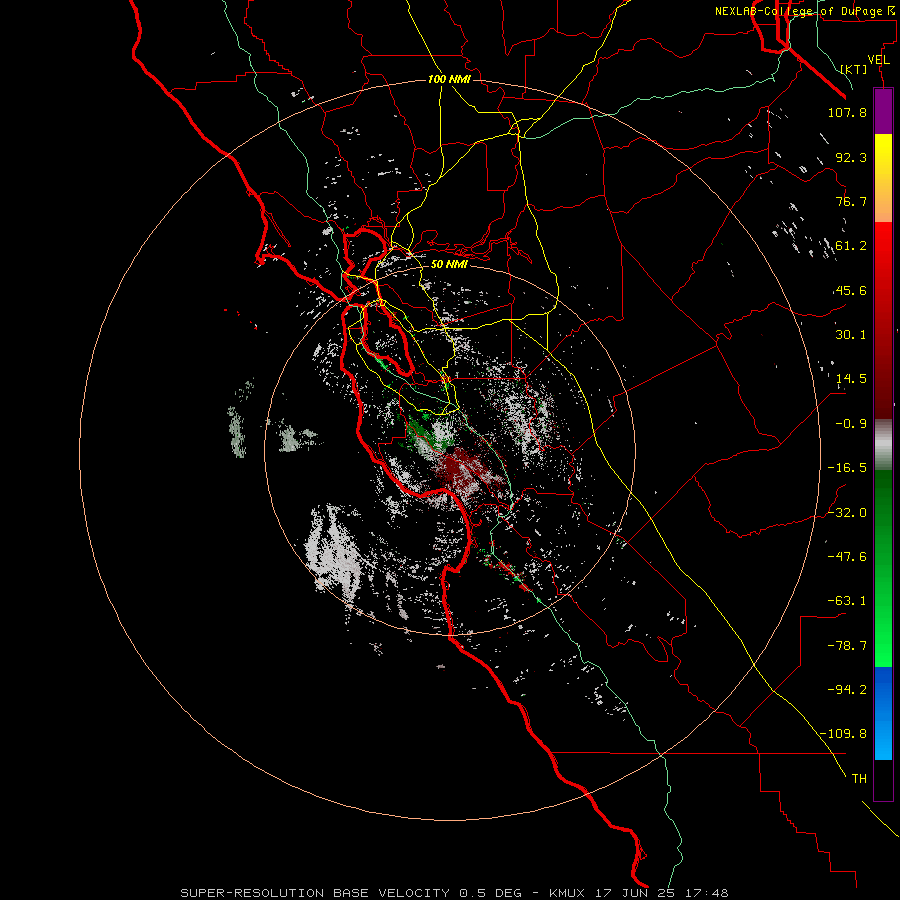Screen dimensions: 900x900
Task: Click the 0.5 DEG elevation text in caption
Action: click(491, 893)
